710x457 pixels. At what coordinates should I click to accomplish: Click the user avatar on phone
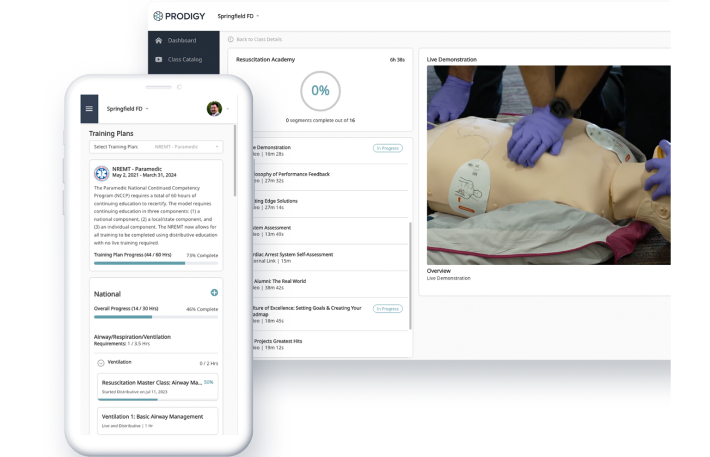pyautogui.click(x=214, y=109)
